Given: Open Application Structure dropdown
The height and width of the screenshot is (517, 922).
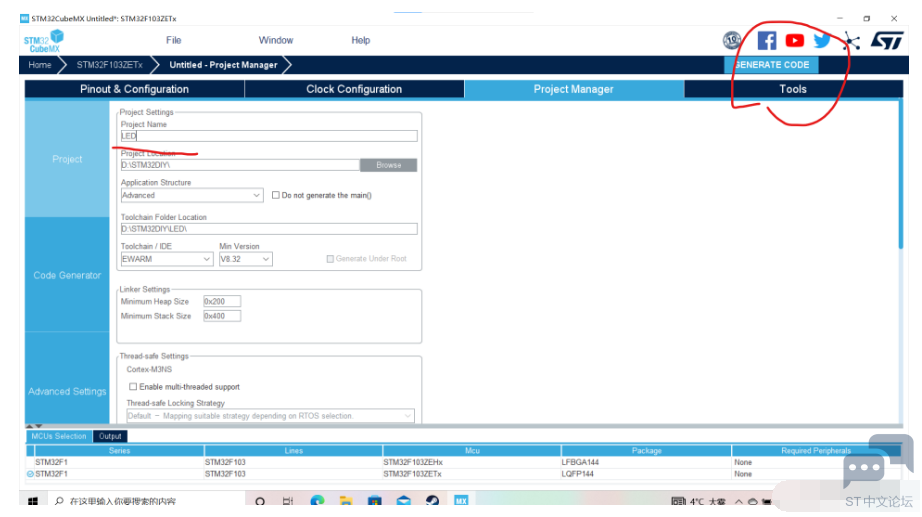Looking at the screenshot, I should point(192,195).
